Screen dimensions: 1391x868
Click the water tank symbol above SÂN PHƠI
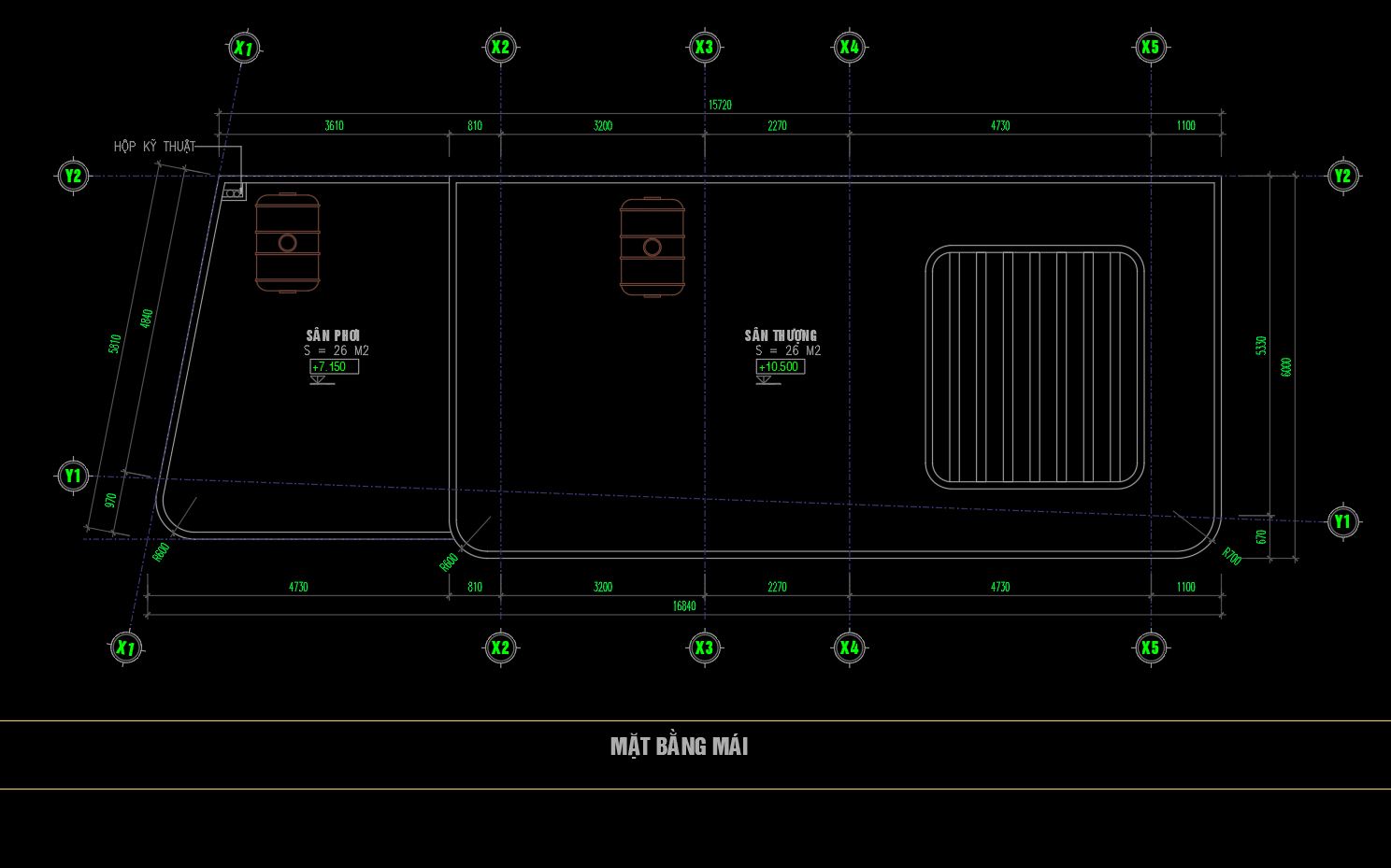pos(288,243)
